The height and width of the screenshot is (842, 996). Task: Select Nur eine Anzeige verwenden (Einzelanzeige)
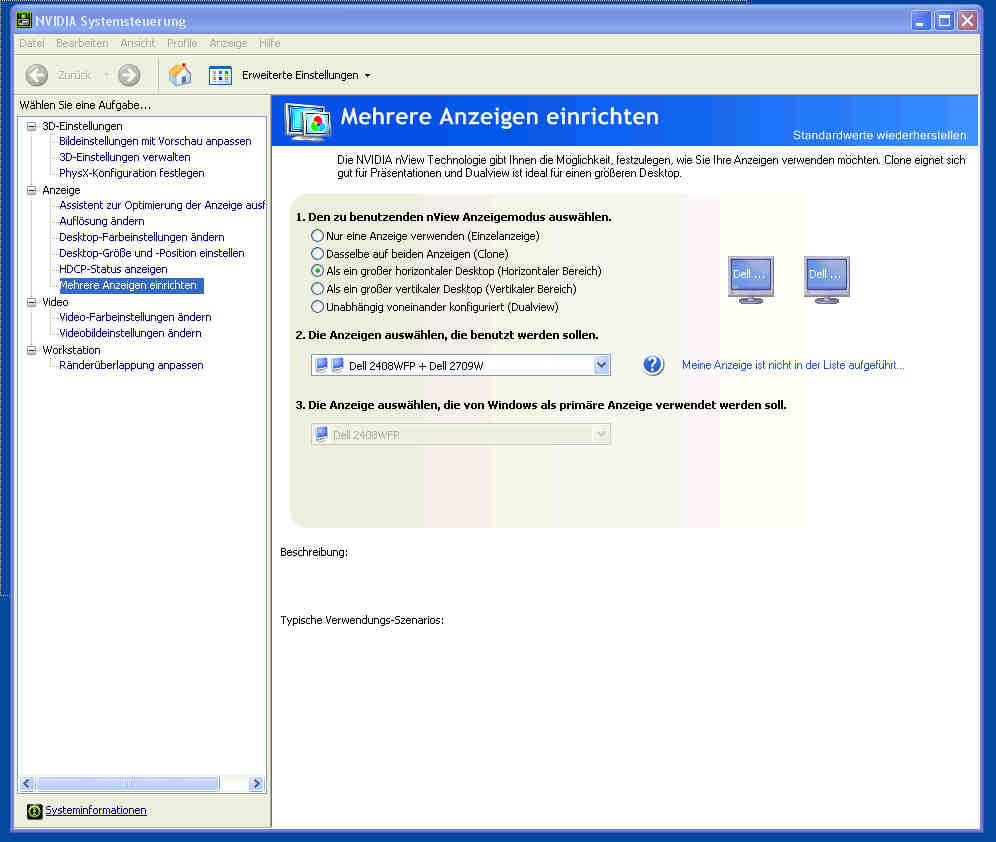tap(317, 236)
